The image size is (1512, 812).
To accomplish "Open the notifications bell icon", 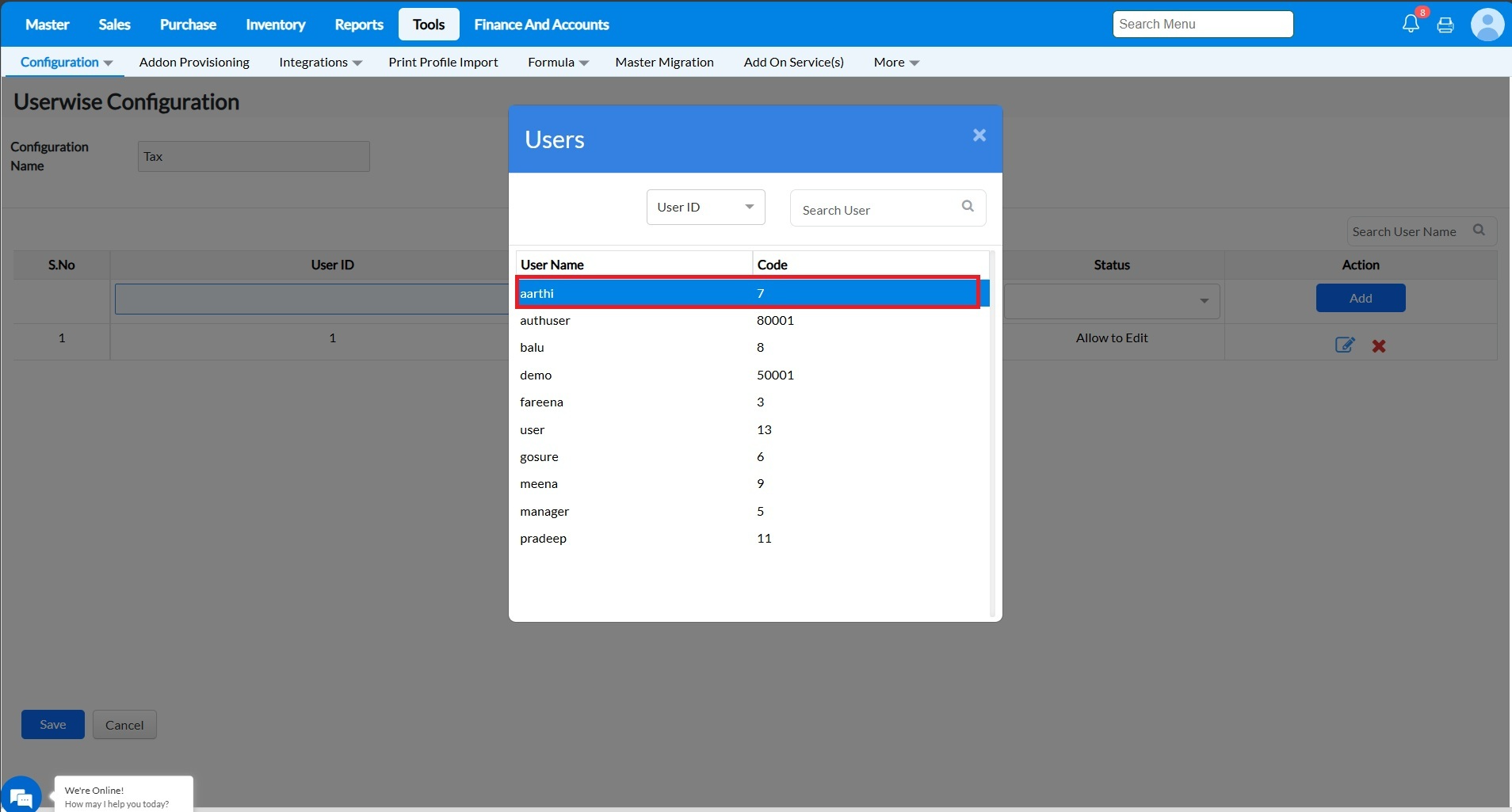I will [x=1411, y=24].
